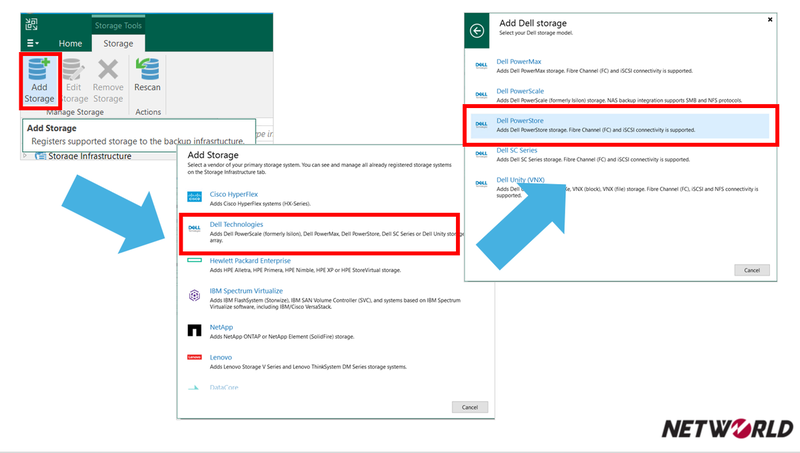Click the NetApp vendor icon
The height and width of the screenshot is (453, 800).
coord(194,331)
